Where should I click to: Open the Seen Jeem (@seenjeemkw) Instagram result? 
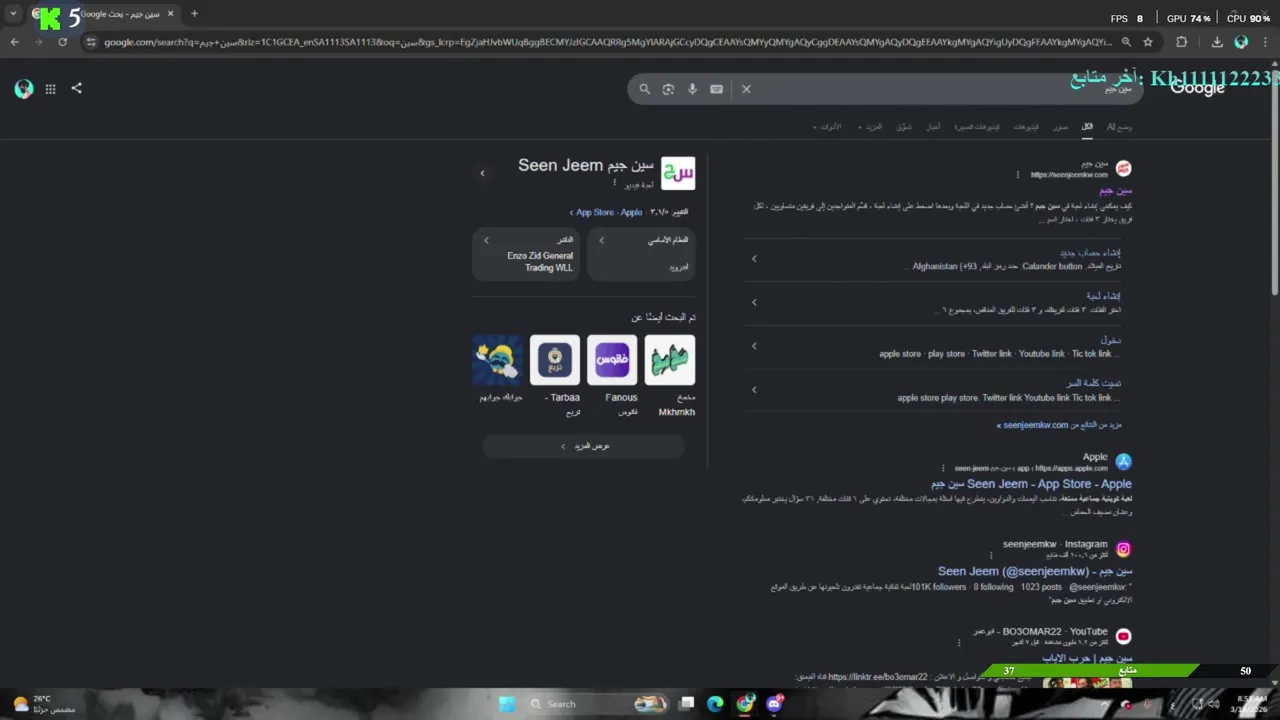1035,571
